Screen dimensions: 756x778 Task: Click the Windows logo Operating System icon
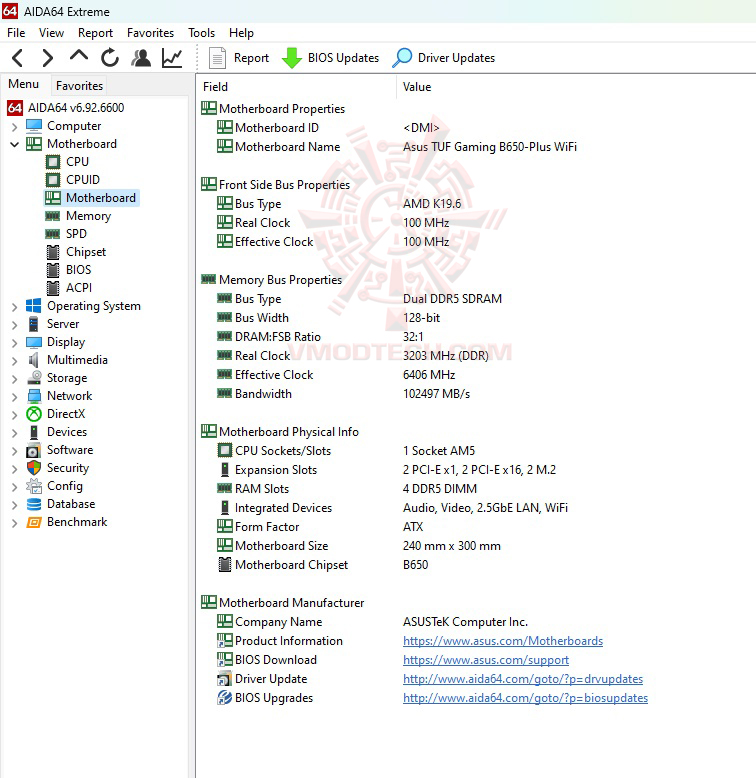tap(34, 306)
